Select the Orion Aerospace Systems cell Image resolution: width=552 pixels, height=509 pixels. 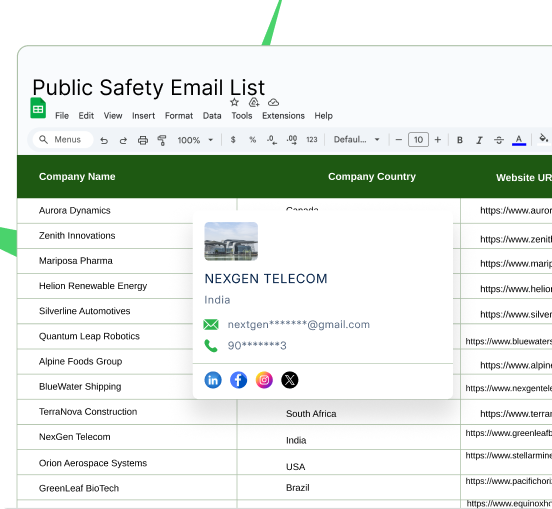point(127,463)
